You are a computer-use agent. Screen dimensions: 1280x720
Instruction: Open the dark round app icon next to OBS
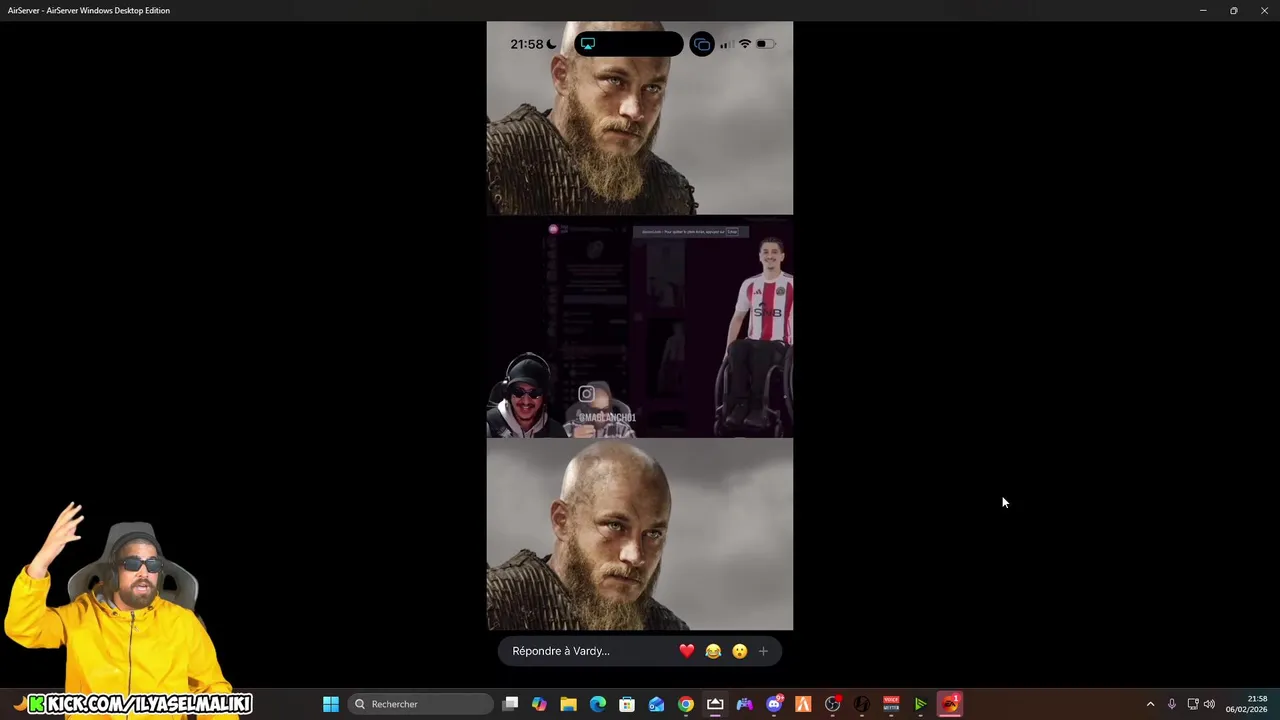[862, 704]
